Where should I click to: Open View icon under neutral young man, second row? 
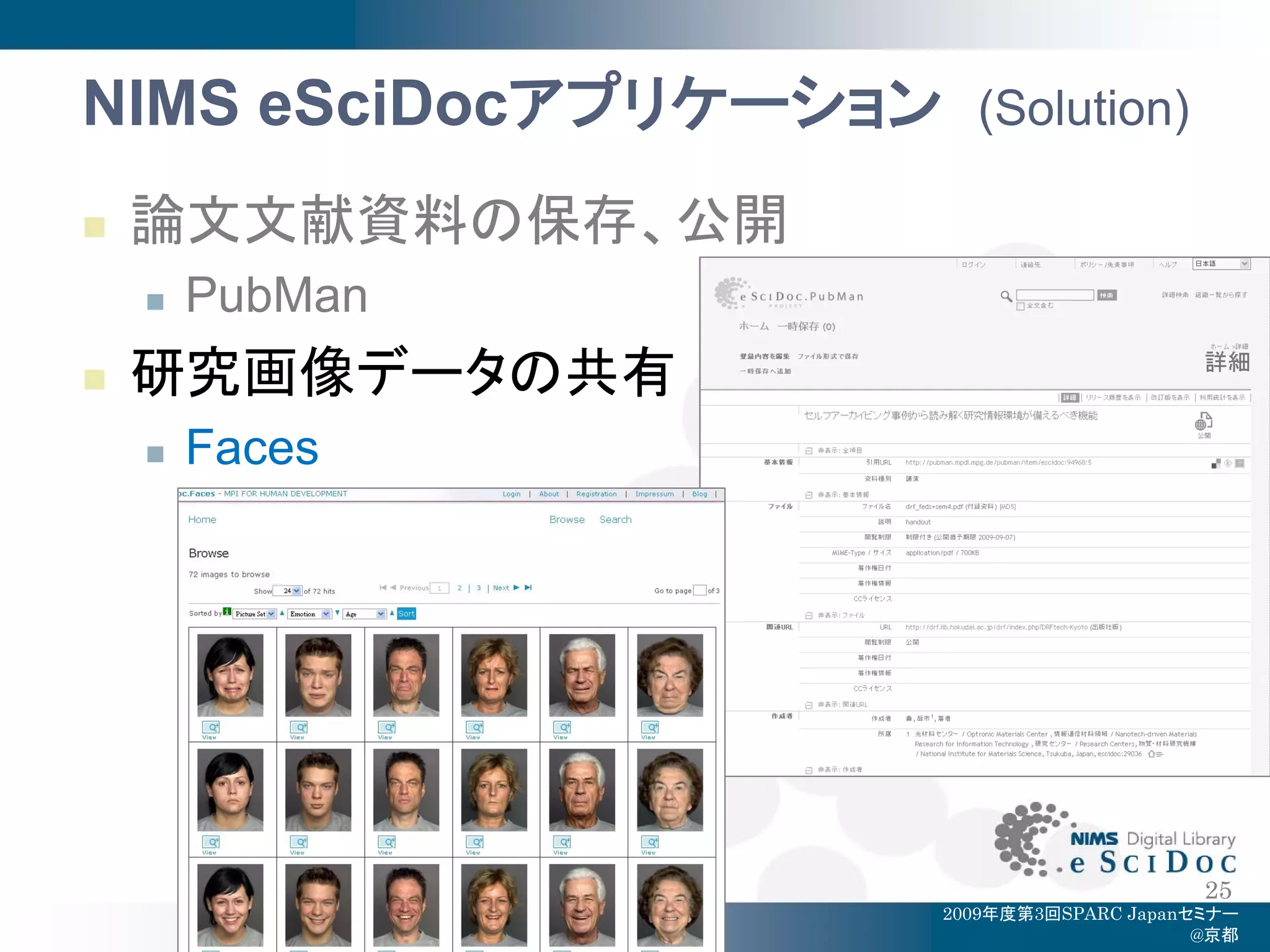click(299, 842)
